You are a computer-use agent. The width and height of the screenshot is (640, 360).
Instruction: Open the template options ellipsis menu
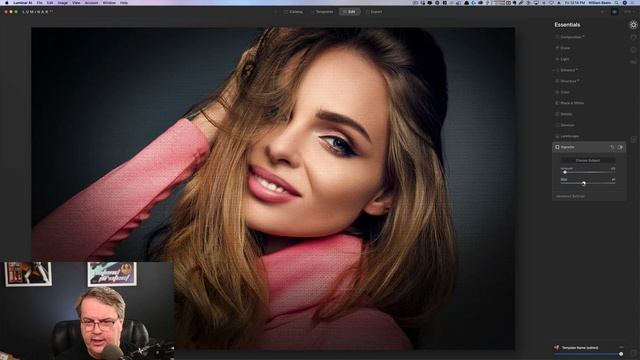coord(621,347)
